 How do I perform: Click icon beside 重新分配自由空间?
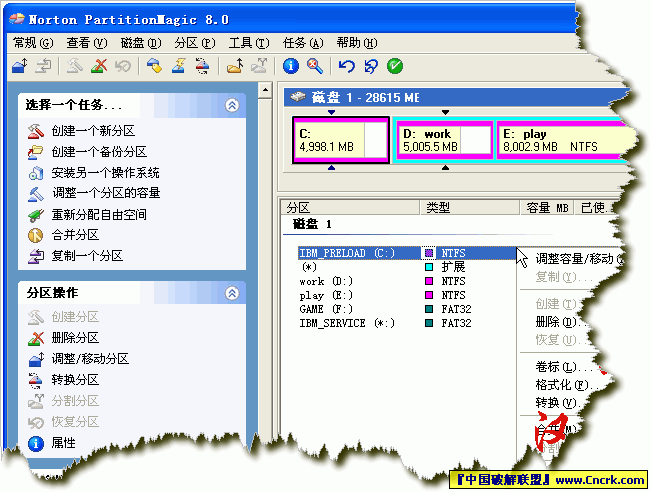pos(36,215)
